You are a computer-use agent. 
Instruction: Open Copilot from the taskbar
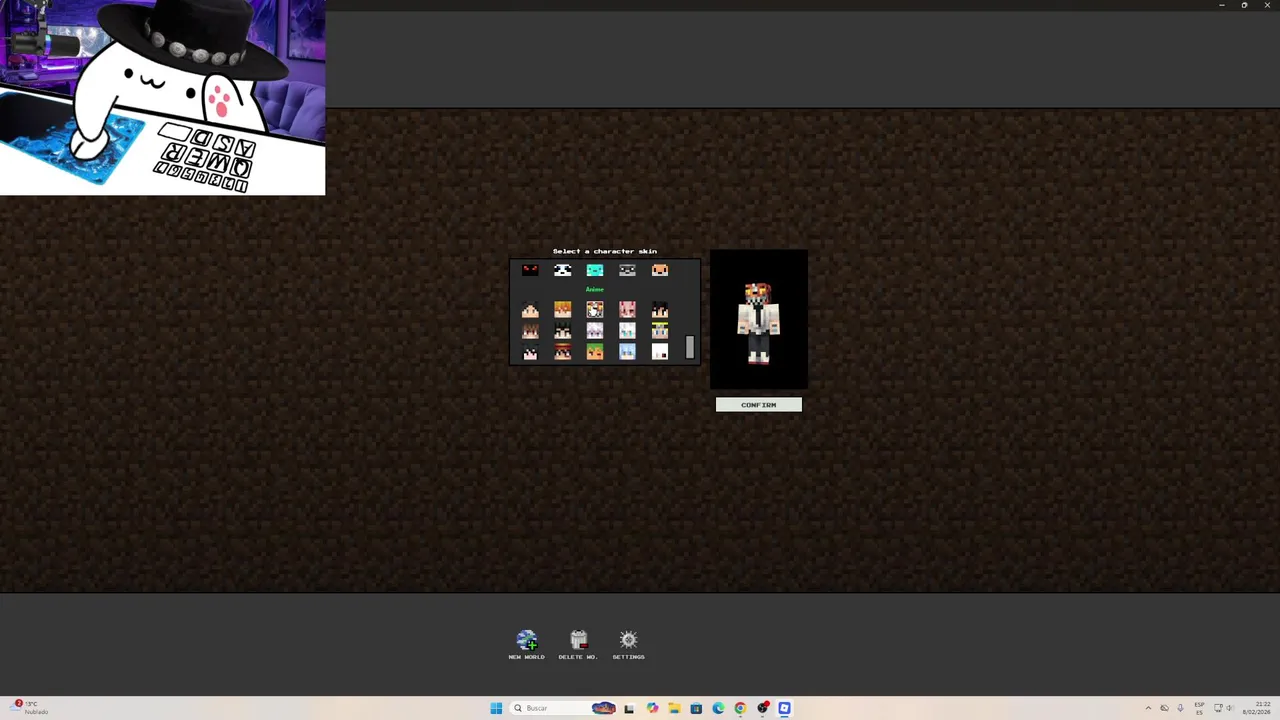coord(653,708)
